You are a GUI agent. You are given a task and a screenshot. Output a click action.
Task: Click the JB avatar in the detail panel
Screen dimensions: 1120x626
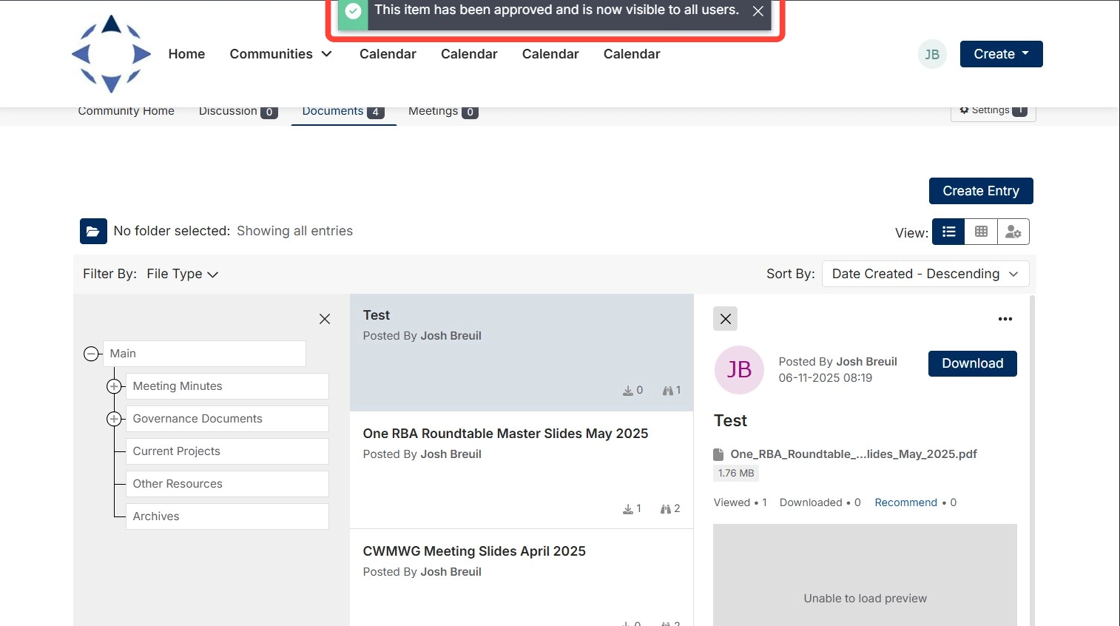click(739, 369)
